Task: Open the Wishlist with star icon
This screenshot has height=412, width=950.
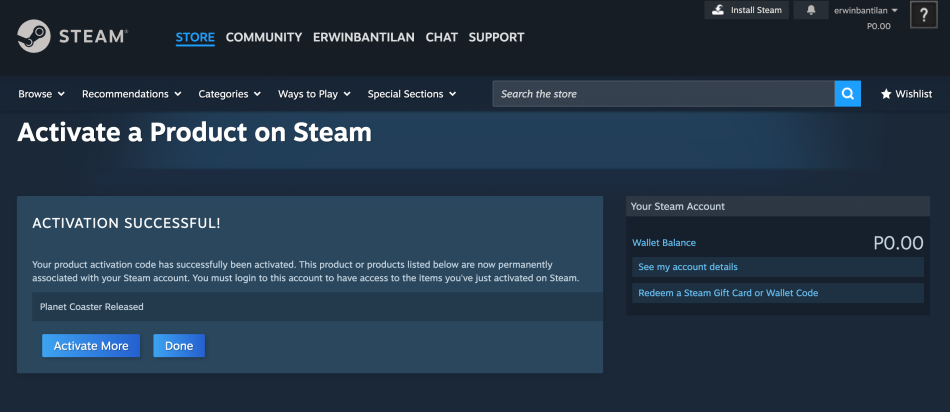Action: (906, 94)
